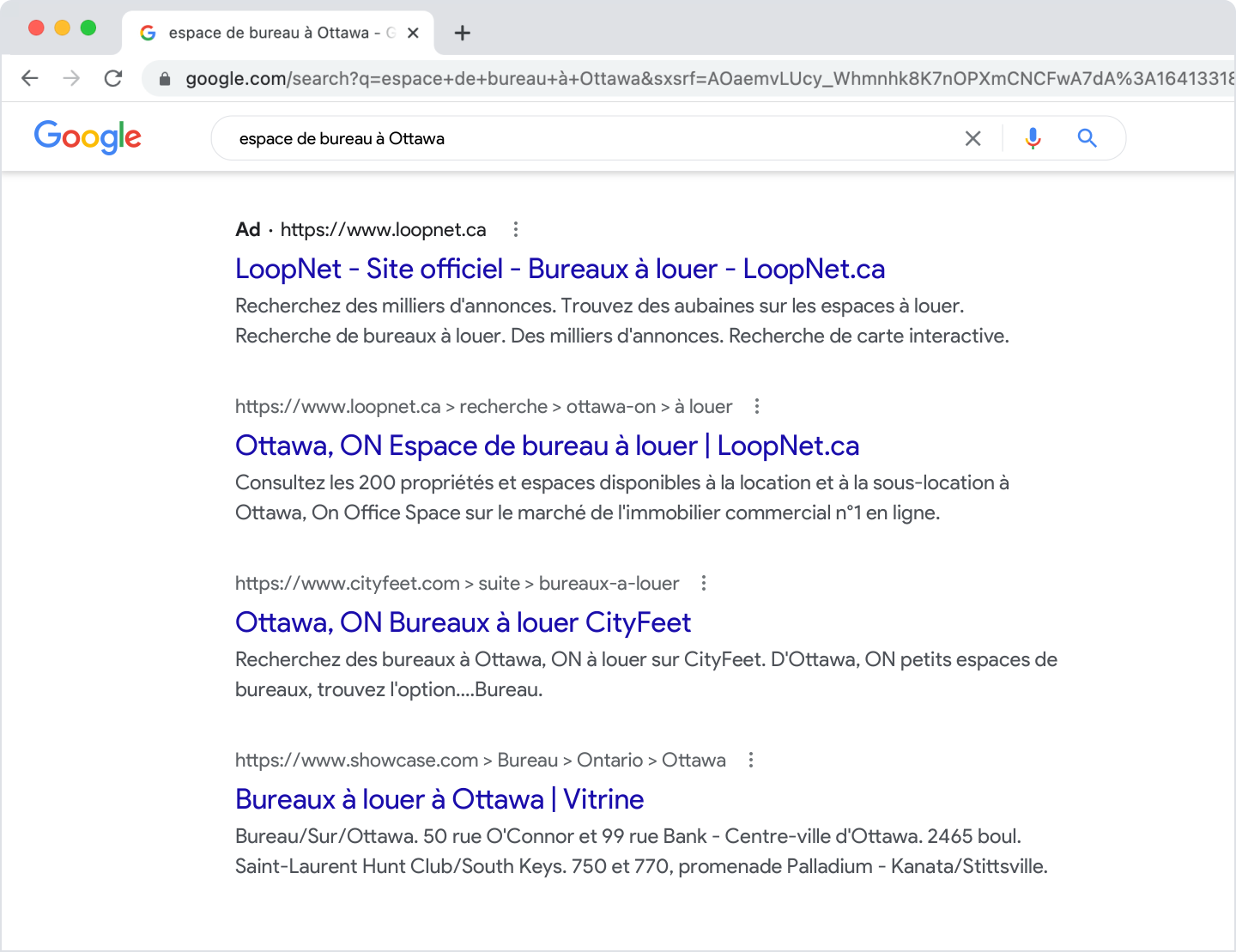Start voice search with the microphone icon
Image resolution: width=1236 pixels, height=952 pixels.
tap(1033, 138)
